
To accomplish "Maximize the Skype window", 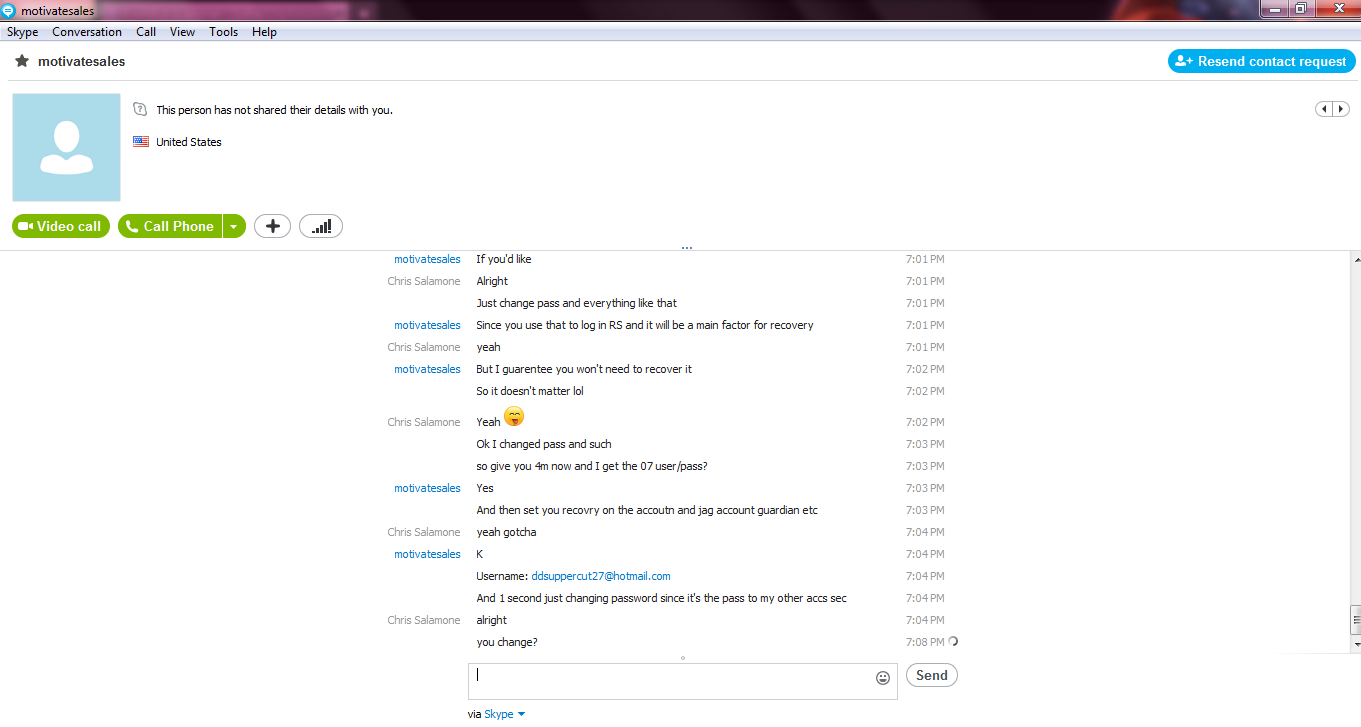I will coord(1300,9).
